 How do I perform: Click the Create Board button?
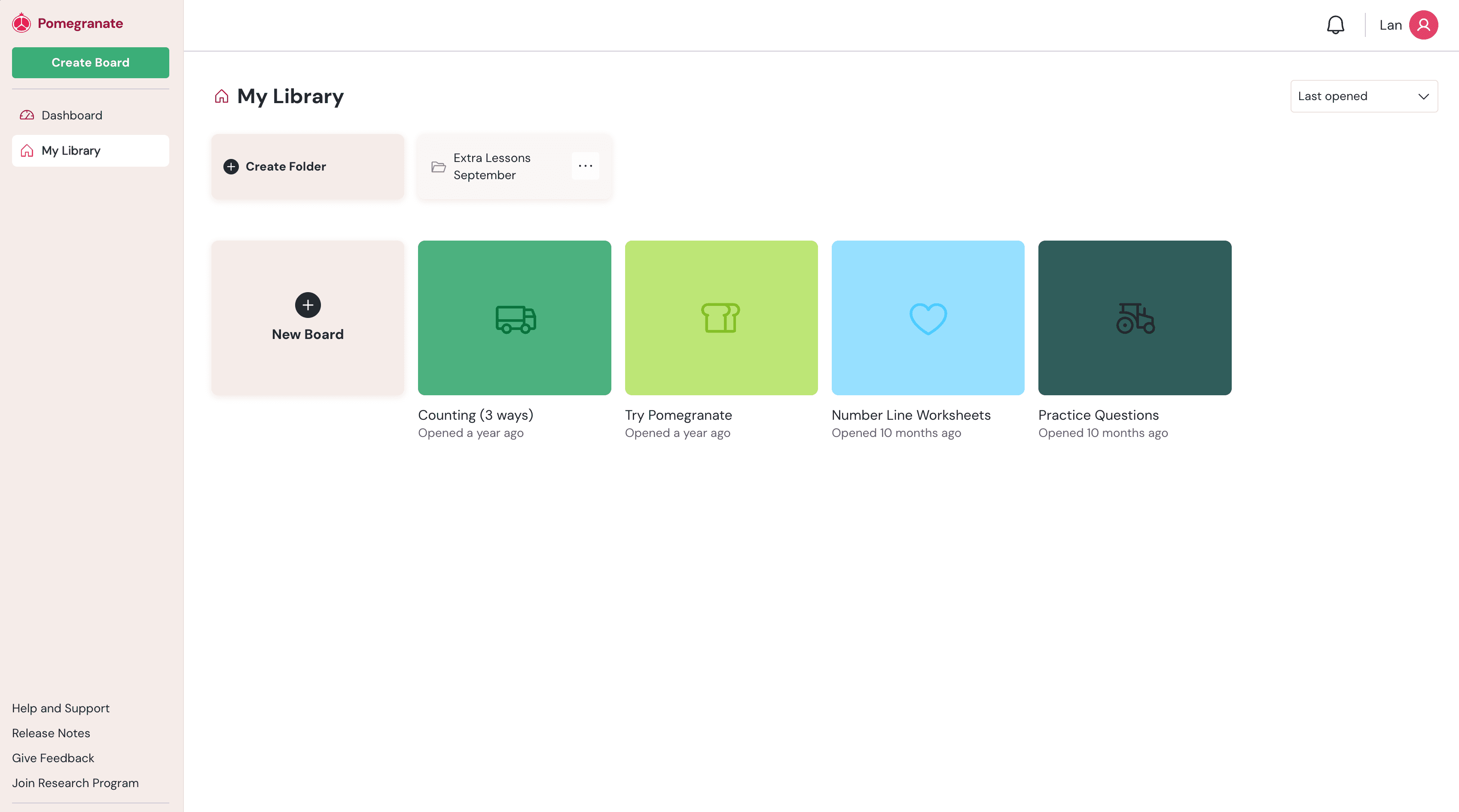pos(91,62)
